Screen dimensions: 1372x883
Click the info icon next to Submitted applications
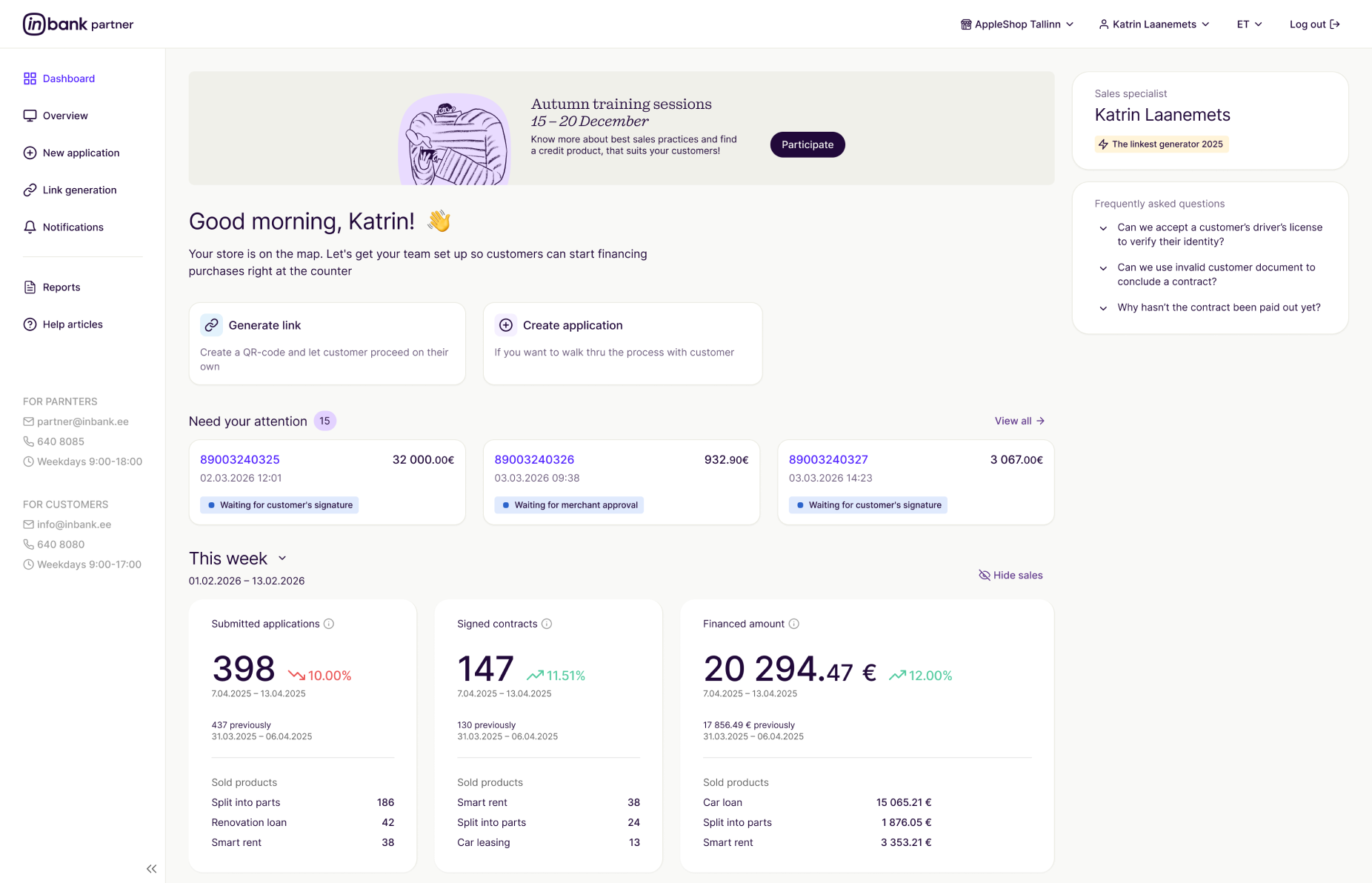[x=329, y=624]
